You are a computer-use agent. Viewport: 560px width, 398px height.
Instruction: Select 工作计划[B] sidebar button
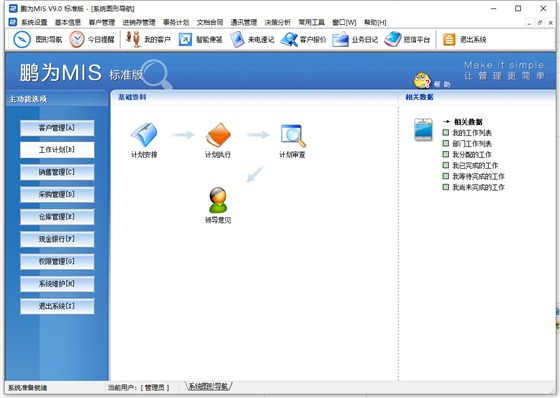(57, 150)
